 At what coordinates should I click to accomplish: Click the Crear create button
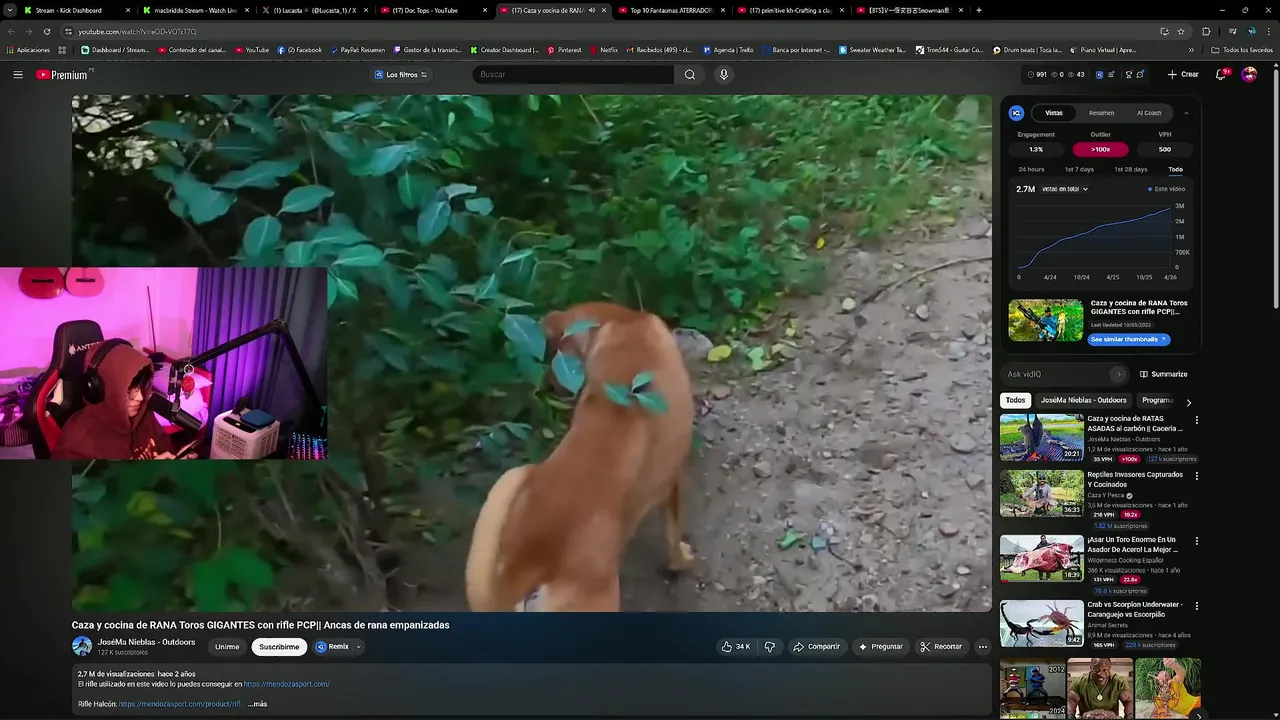[x=1183, y=74]
